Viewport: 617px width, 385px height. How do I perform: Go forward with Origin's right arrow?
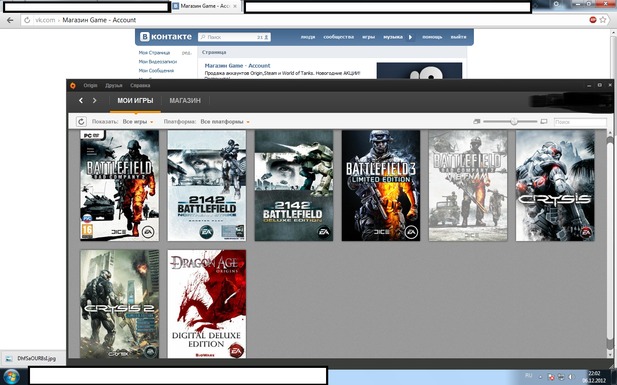point(94,100)
